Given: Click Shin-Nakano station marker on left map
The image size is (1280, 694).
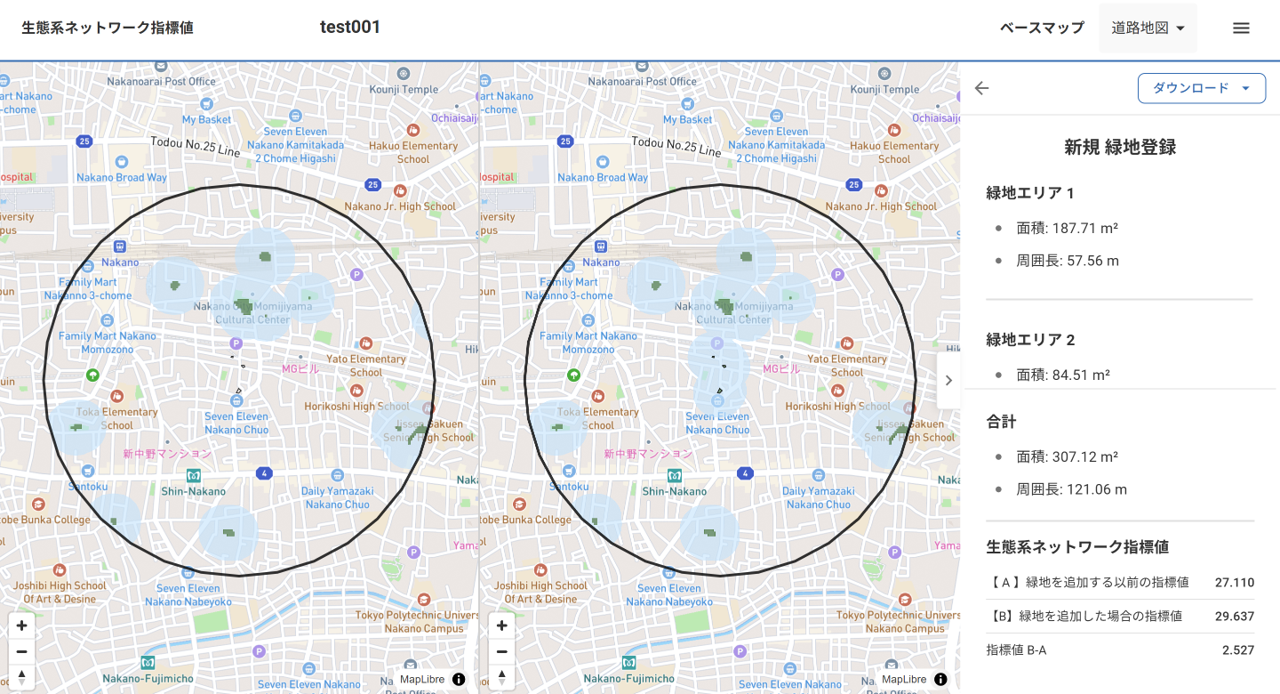Looking at the screenshot, I should coord(194,475).
